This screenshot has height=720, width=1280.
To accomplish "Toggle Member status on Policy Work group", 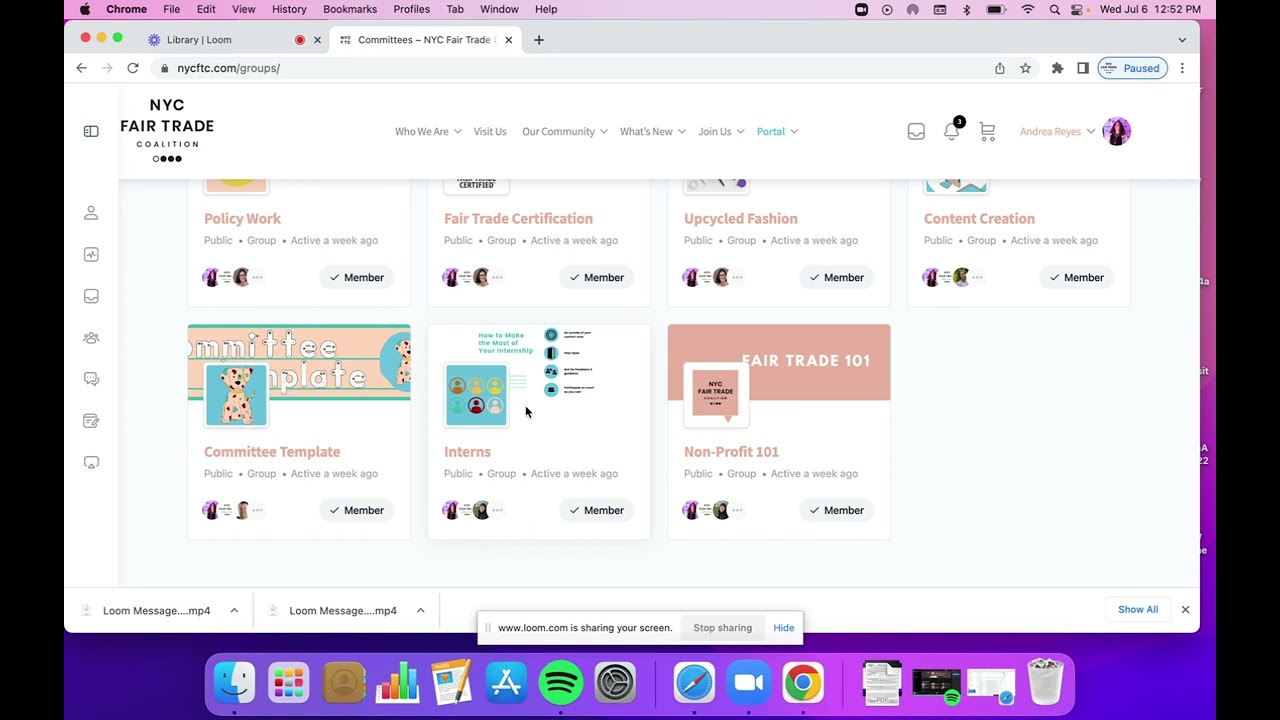I will 357,277.
